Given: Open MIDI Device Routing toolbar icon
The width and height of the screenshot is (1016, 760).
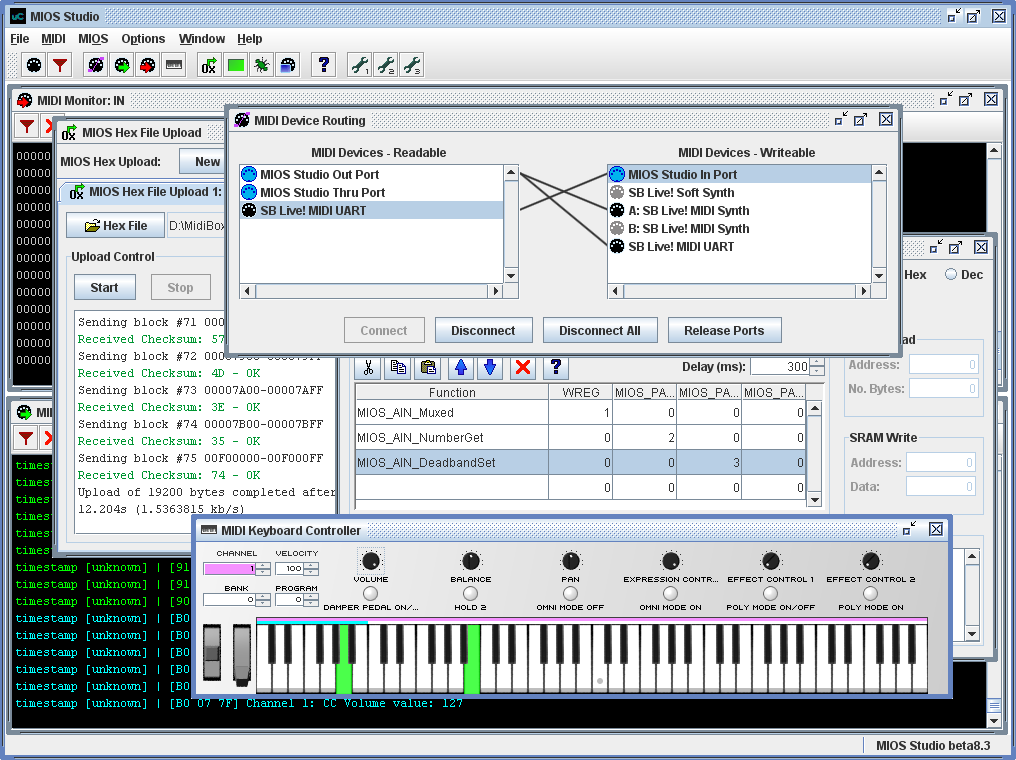Looking at the screenshot, I should 96,65.
